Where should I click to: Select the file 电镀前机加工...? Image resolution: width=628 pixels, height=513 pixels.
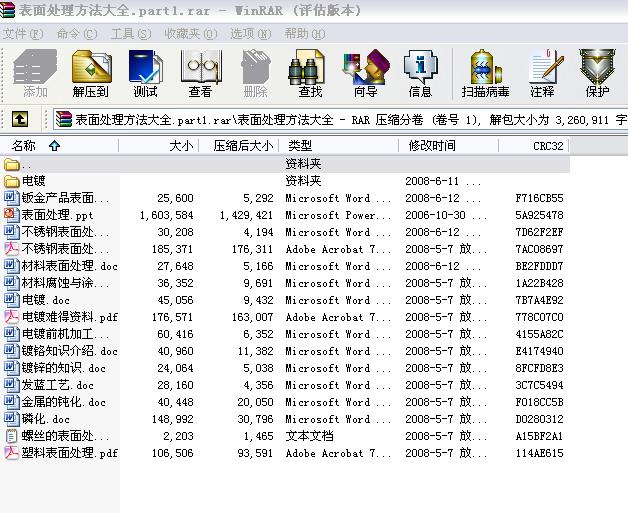pos(65,334)
